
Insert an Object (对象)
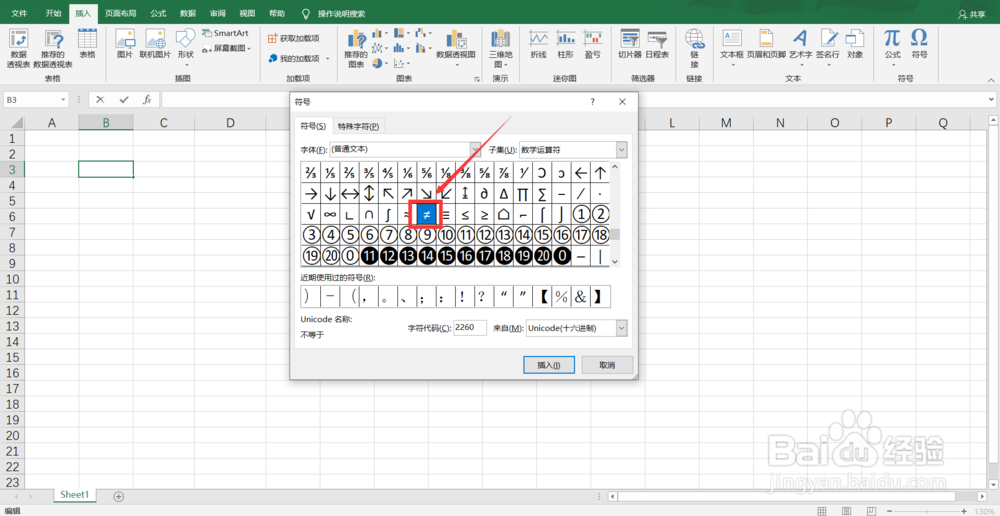(x=855, y=45)
